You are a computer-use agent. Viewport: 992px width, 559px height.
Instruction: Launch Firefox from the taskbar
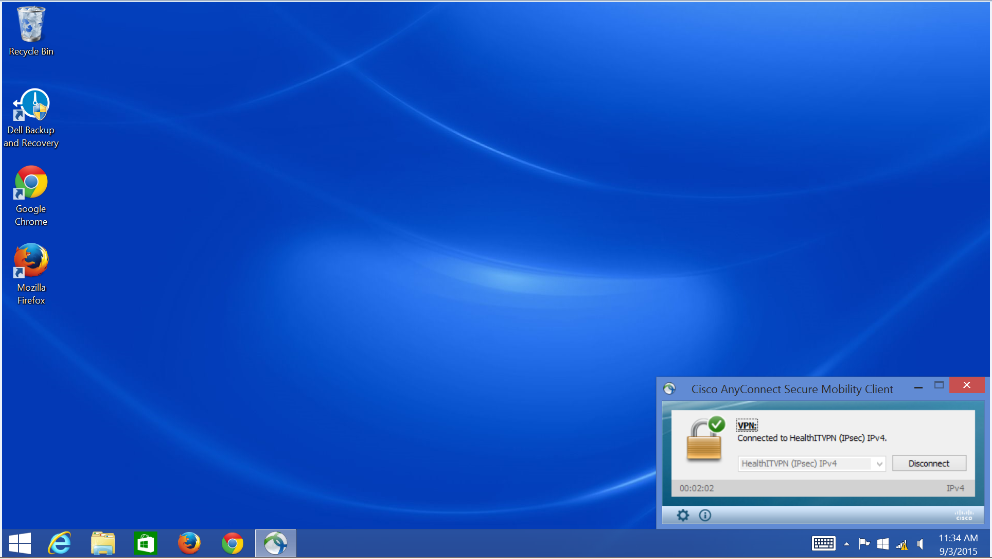(x=189, y=543)
